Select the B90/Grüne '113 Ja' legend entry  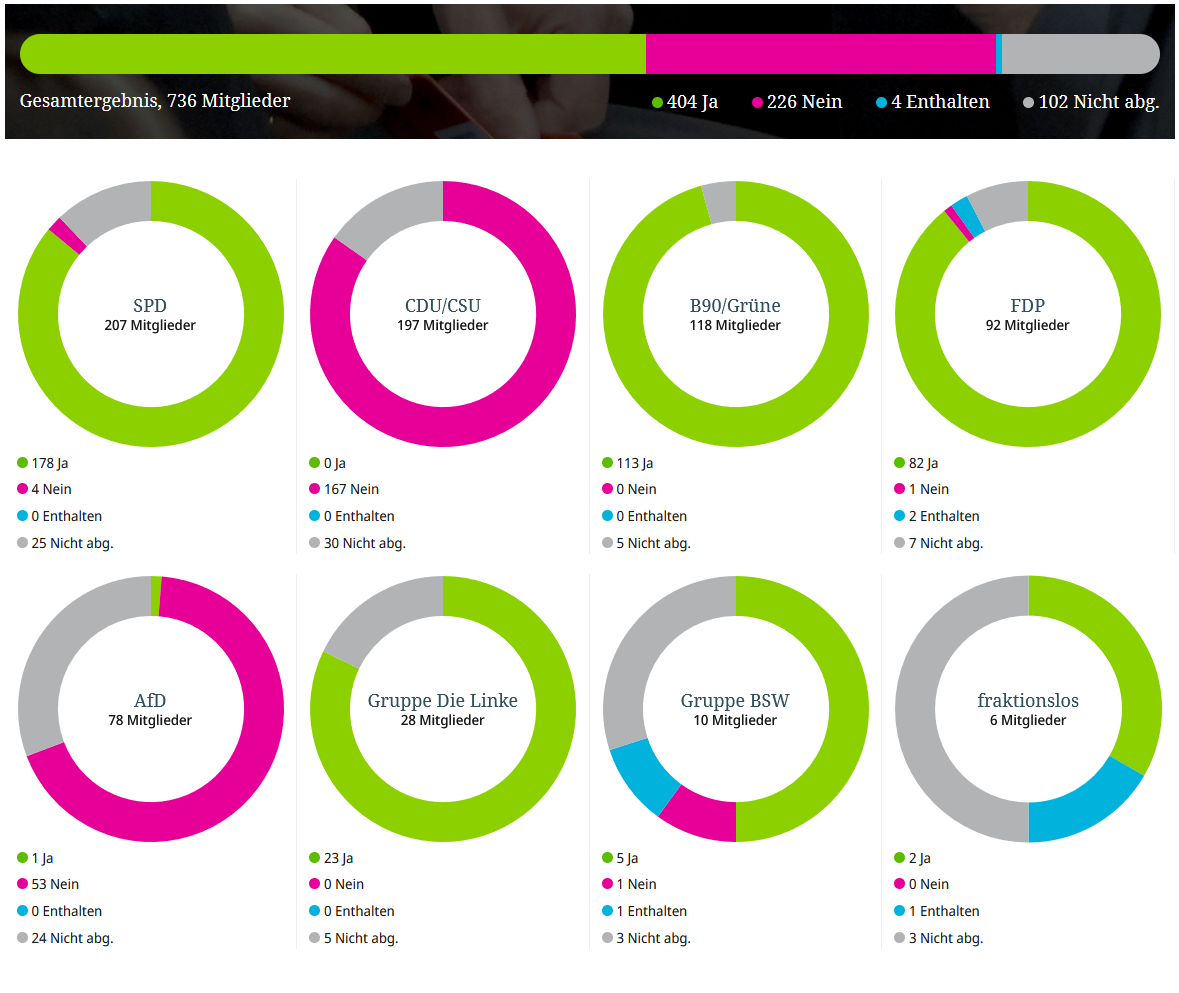pyautogui.click(x=628, y=463)
